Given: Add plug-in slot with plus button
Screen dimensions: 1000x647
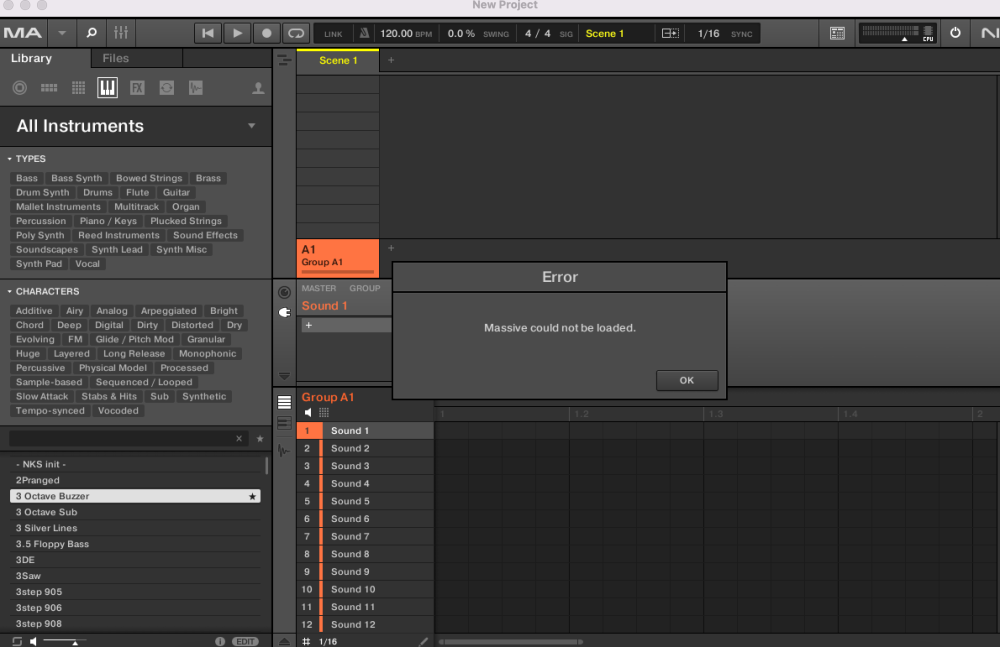Looking at the screenshot, I should pyautogui.click(x=309, y=325).
